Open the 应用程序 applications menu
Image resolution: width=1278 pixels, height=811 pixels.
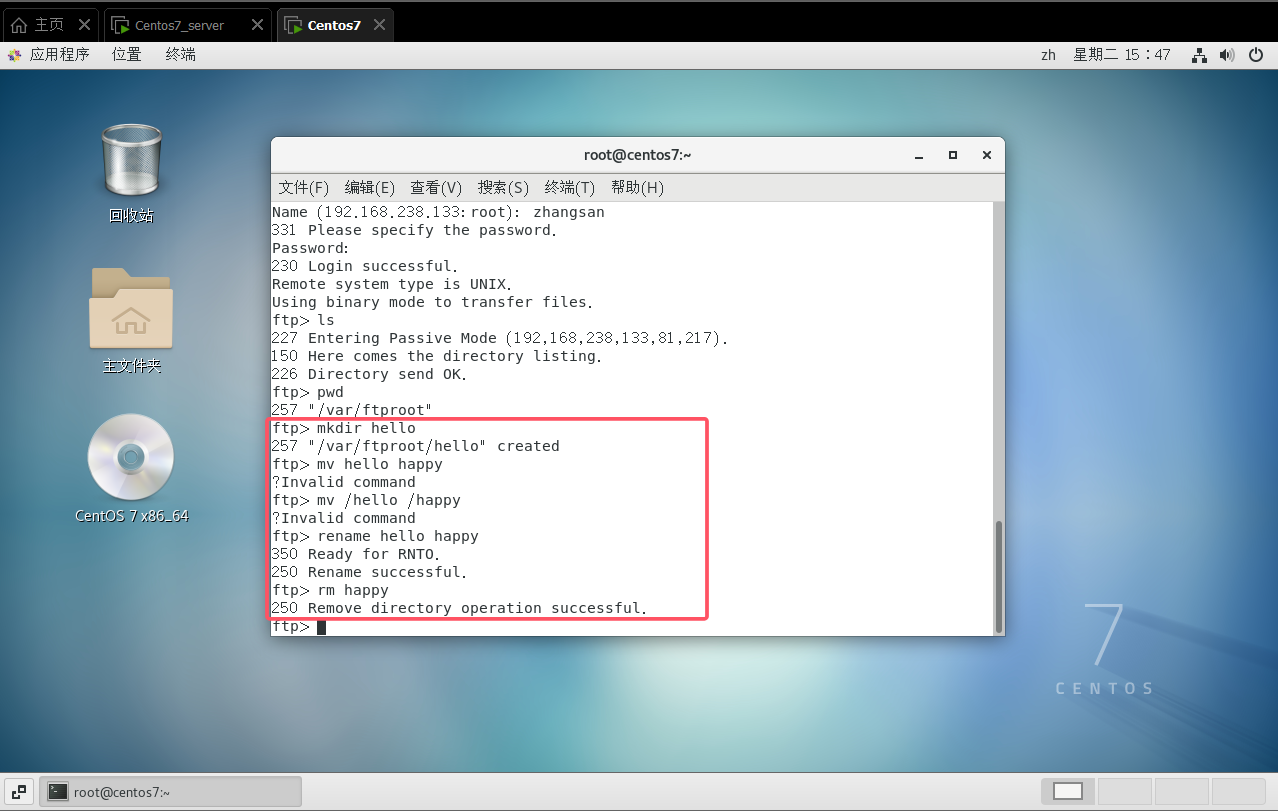tap(50, 55)
